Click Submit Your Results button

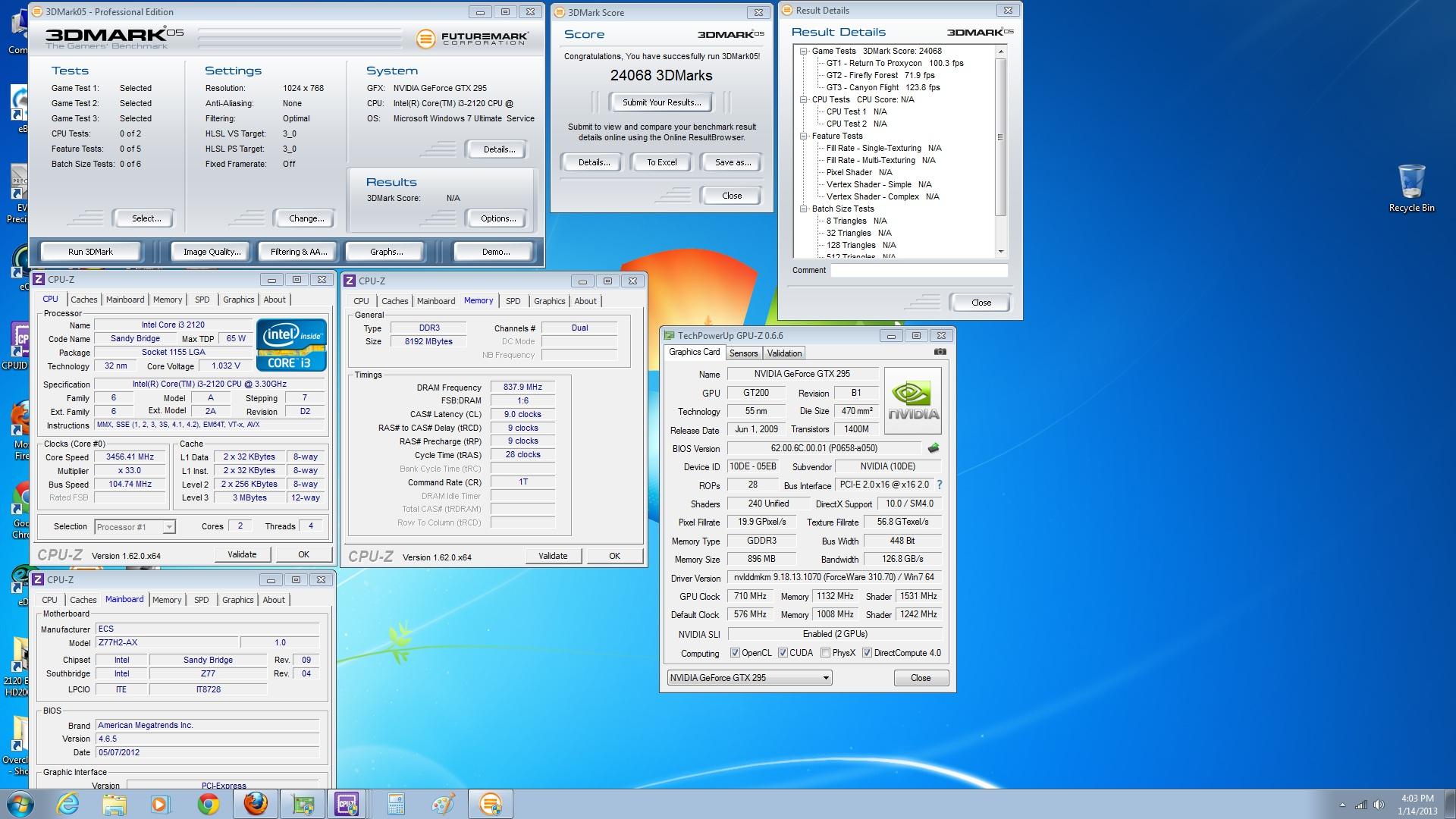pos(661,102)
